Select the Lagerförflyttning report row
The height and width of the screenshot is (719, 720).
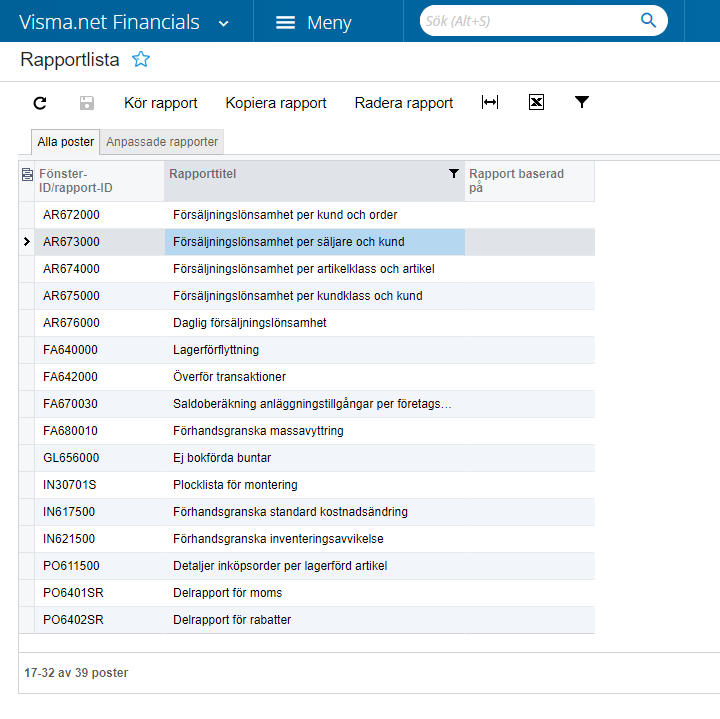(x=216, y=350)
